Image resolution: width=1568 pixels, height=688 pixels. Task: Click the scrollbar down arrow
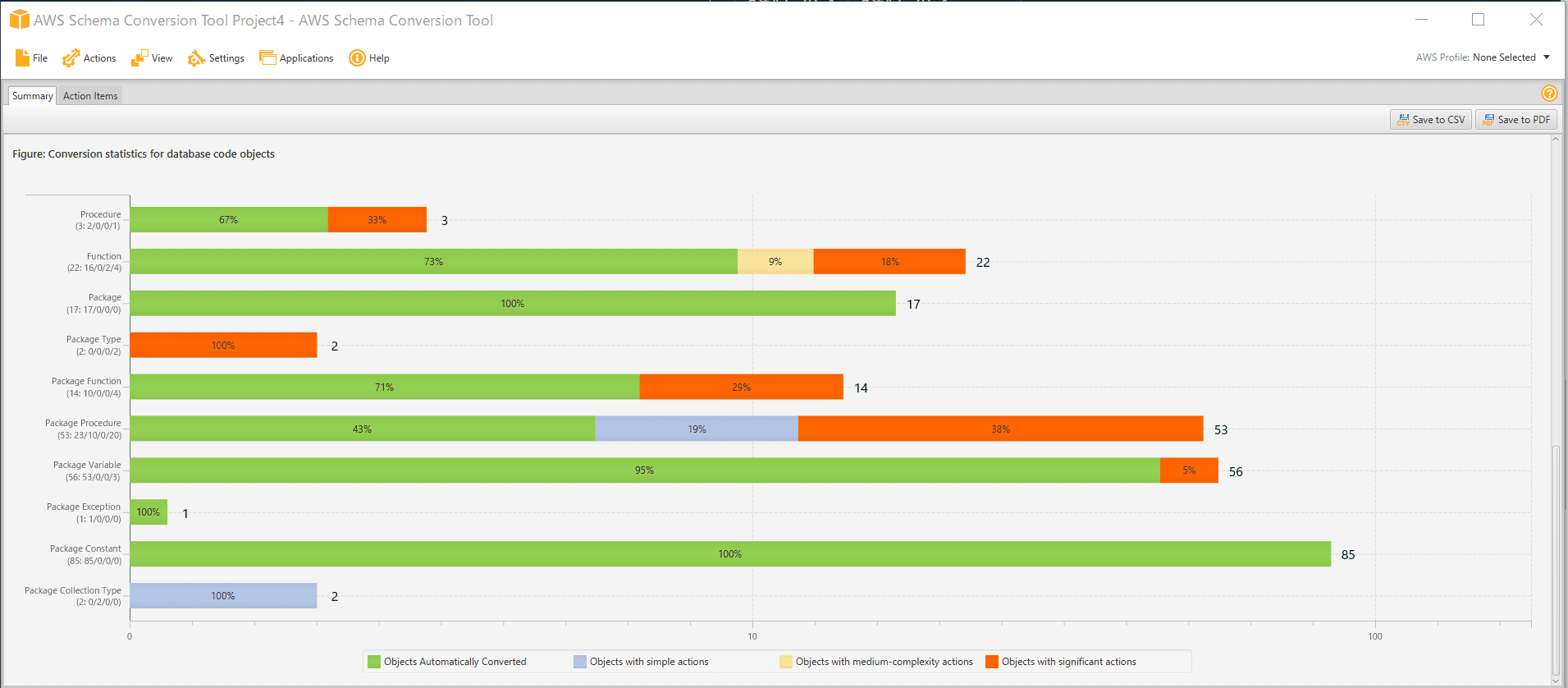(1556, 681)
